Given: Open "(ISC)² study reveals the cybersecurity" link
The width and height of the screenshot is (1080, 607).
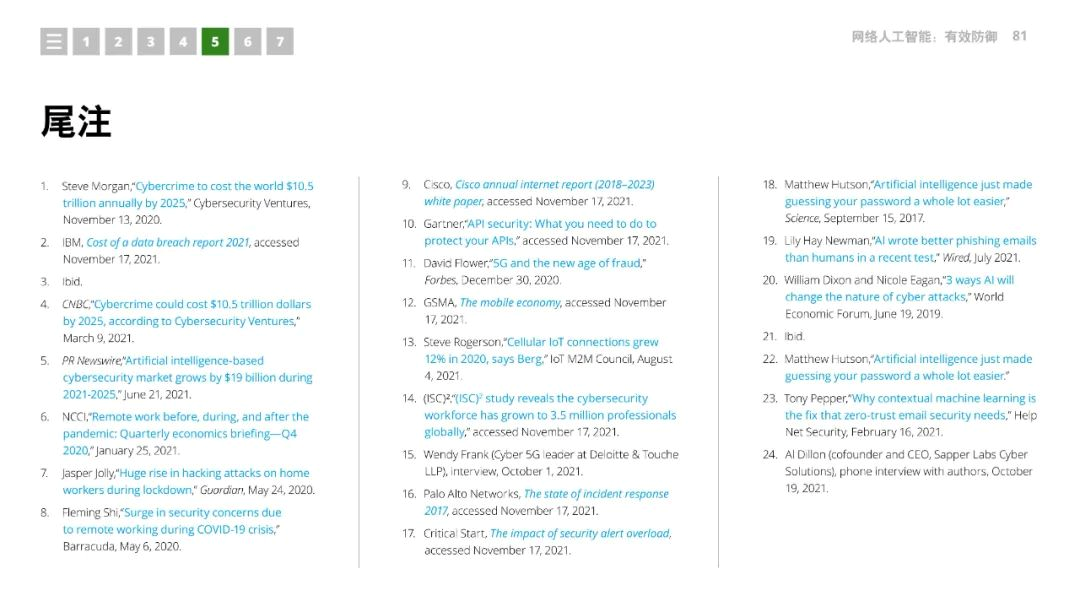Looking at the screenshot, I should pyautogui.click(x=552, y=398).
